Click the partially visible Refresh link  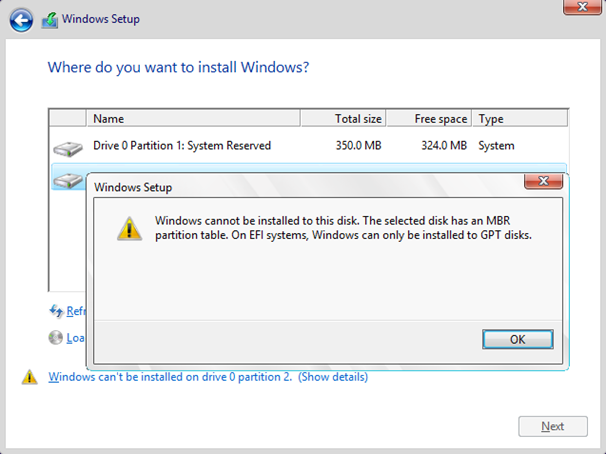point(75,311)
